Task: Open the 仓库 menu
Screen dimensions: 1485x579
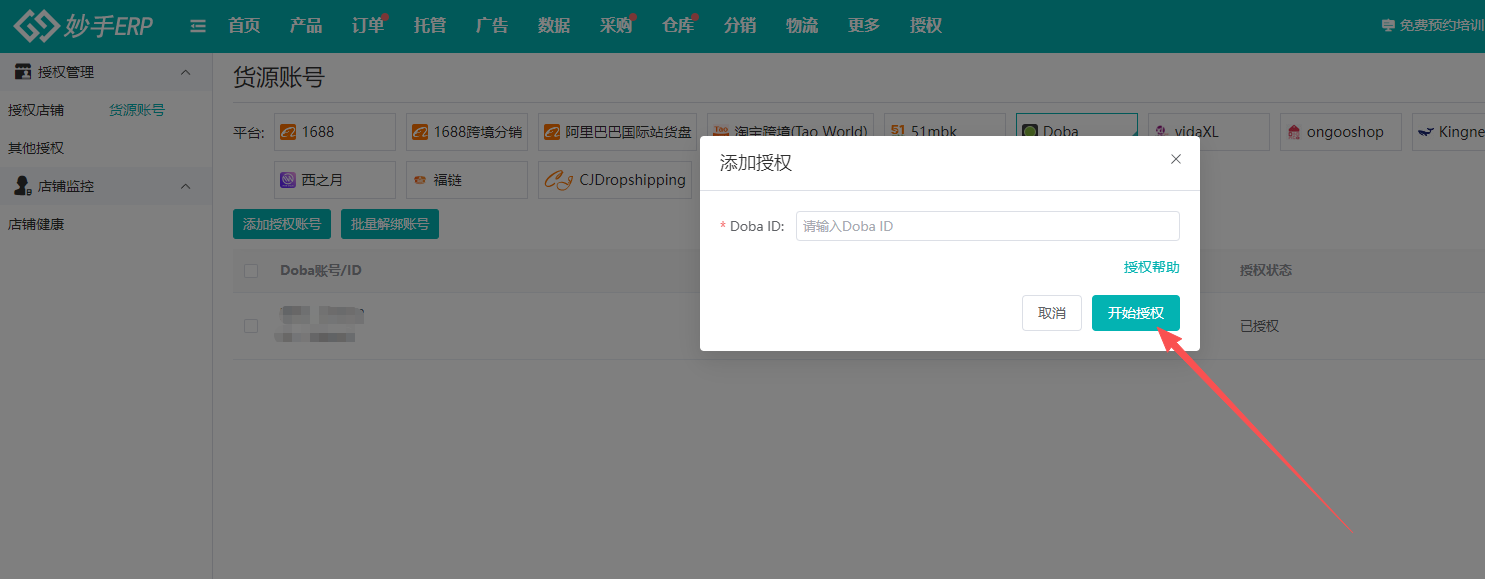Action: click(x=678, y=26)
